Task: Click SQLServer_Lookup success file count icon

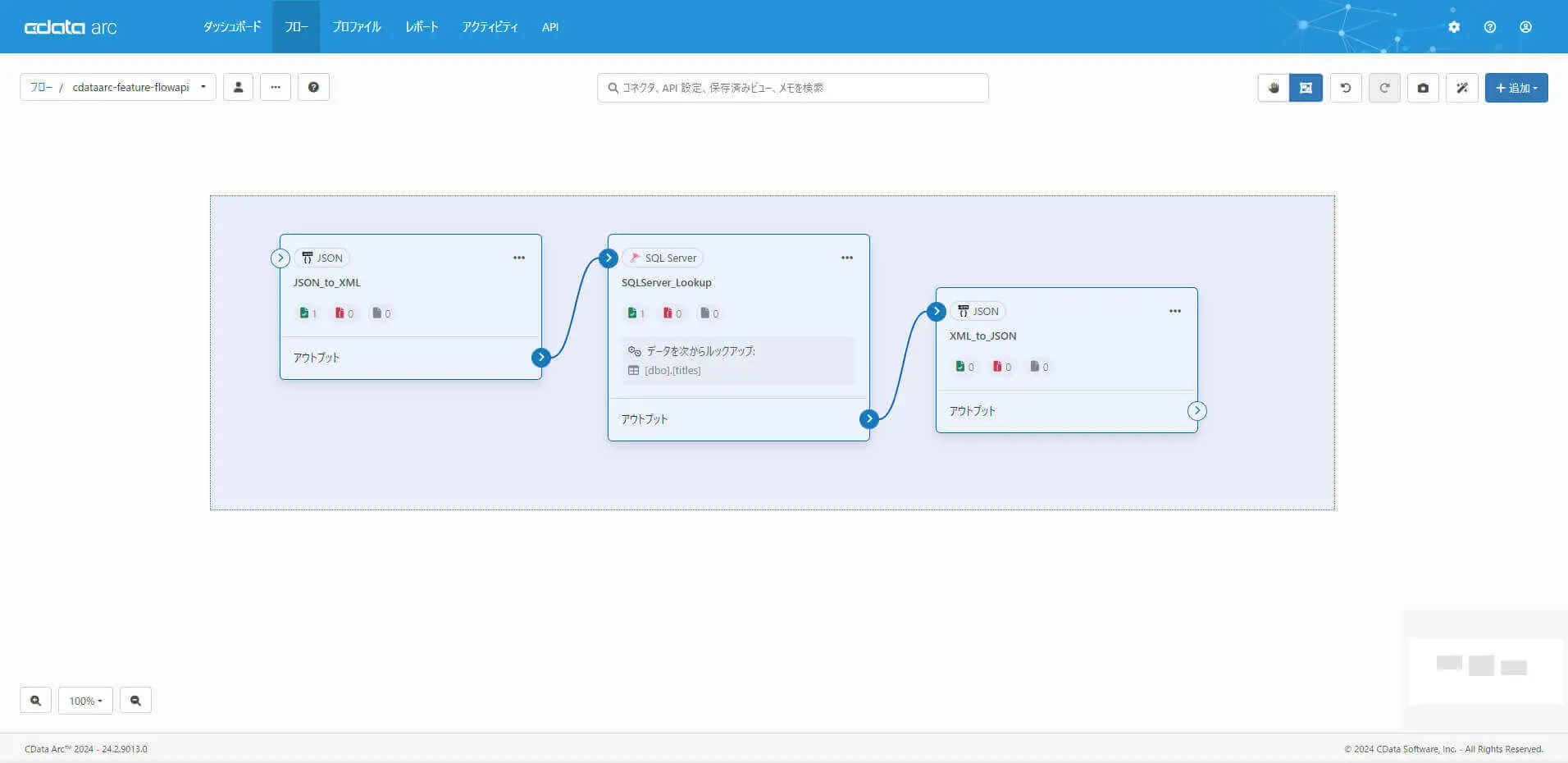Action: pos(631,313)
